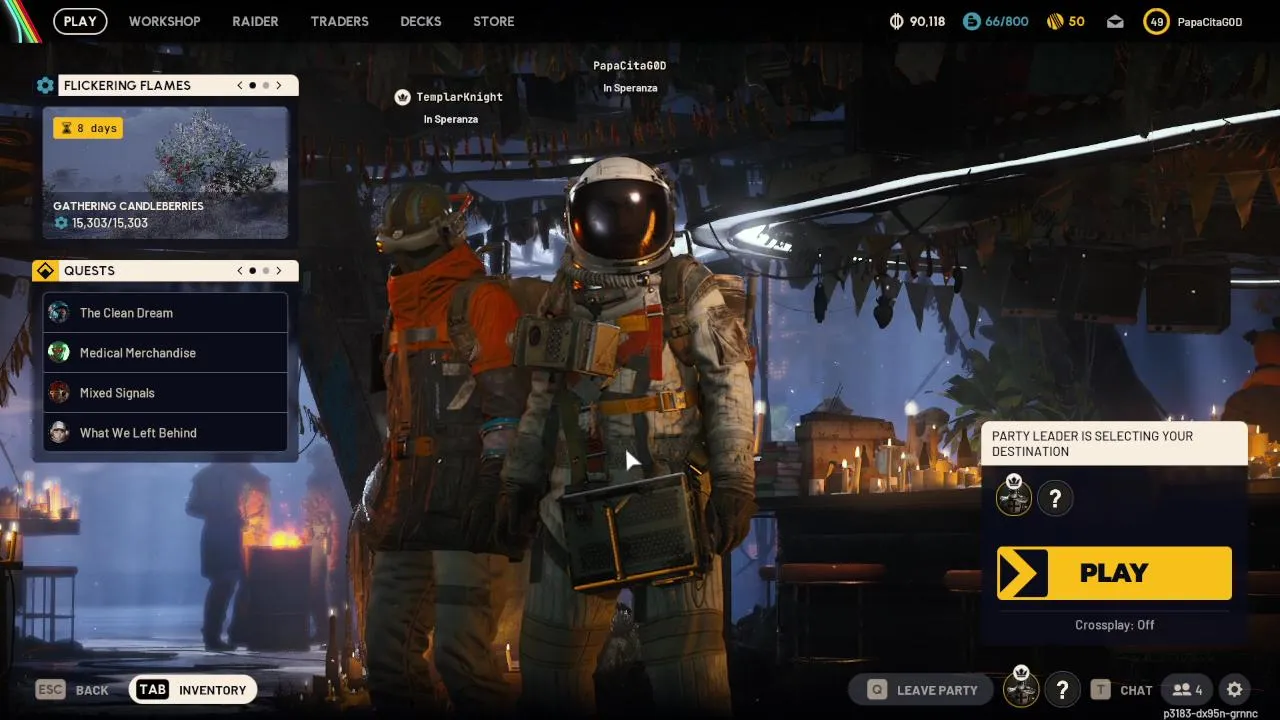Screen dimensions: 1280x720
Task: Open The Clean Dream quest
Action: (x=165, y=313)
